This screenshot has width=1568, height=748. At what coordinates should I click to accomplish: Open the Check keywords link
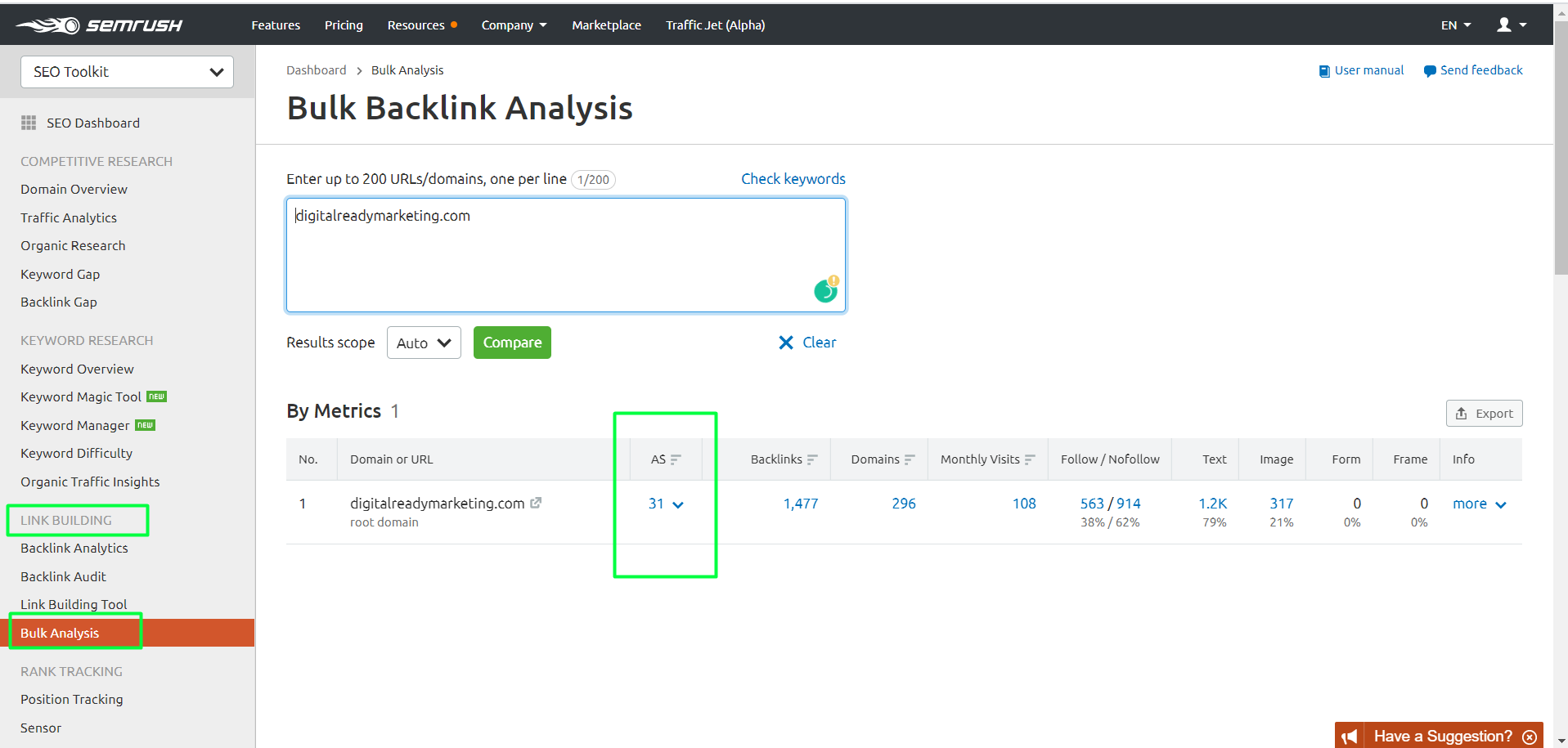(x=793, y=179)
